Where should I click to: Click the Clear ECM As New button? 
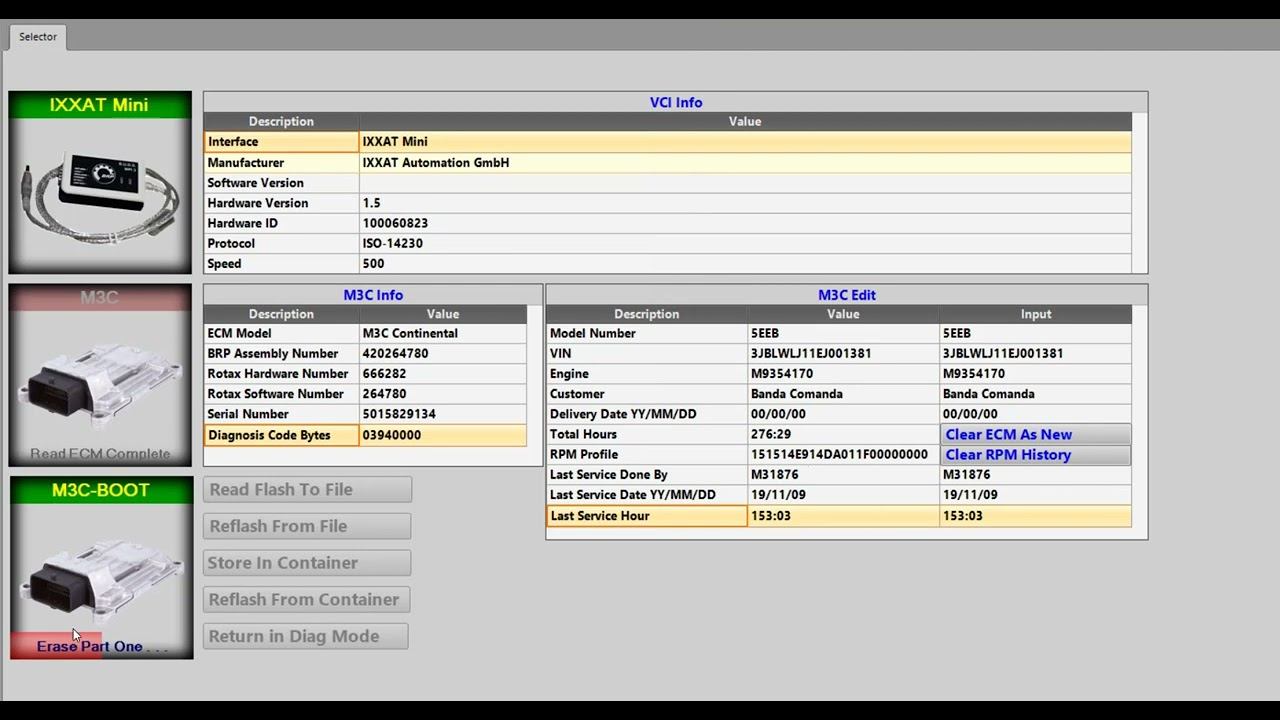[x=1035, y=434]
